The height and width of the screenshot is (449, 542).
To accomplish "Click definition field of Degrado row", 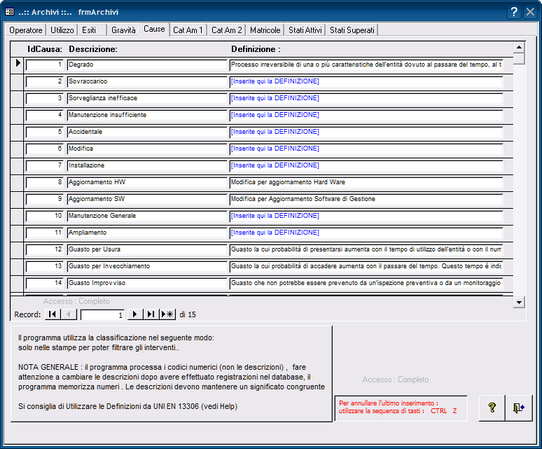I will (x=366, y=65).
